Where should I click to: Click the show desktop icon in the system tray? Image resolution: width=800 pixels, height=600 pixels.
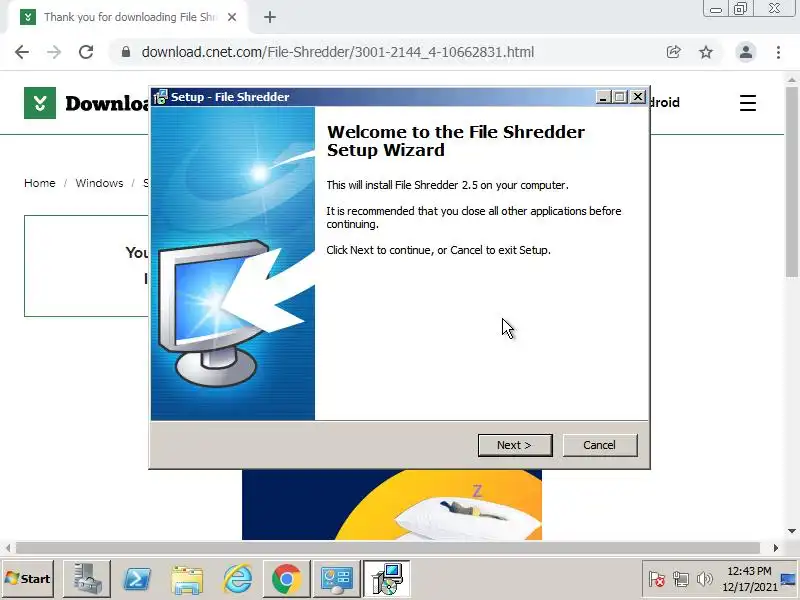(789, 579)
